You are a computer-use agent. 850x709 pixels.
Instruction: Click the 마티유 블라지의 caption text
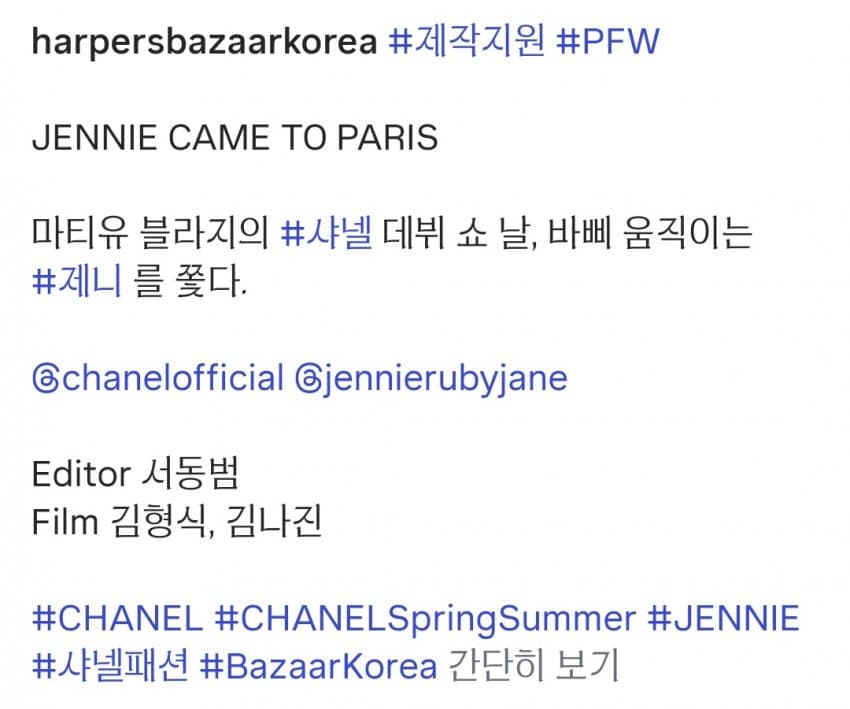[151, 234]
